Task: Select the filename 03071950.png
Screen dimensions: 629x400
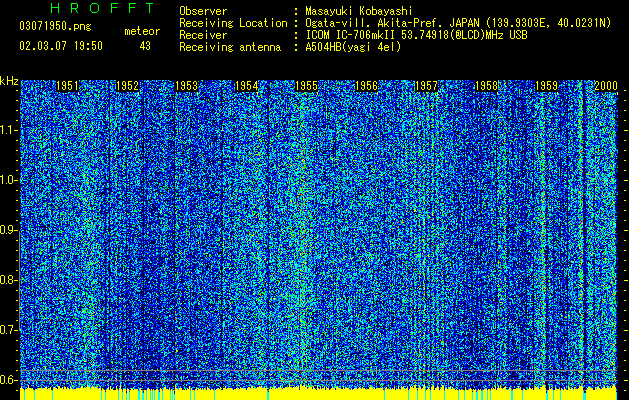Action: (55, 27)
